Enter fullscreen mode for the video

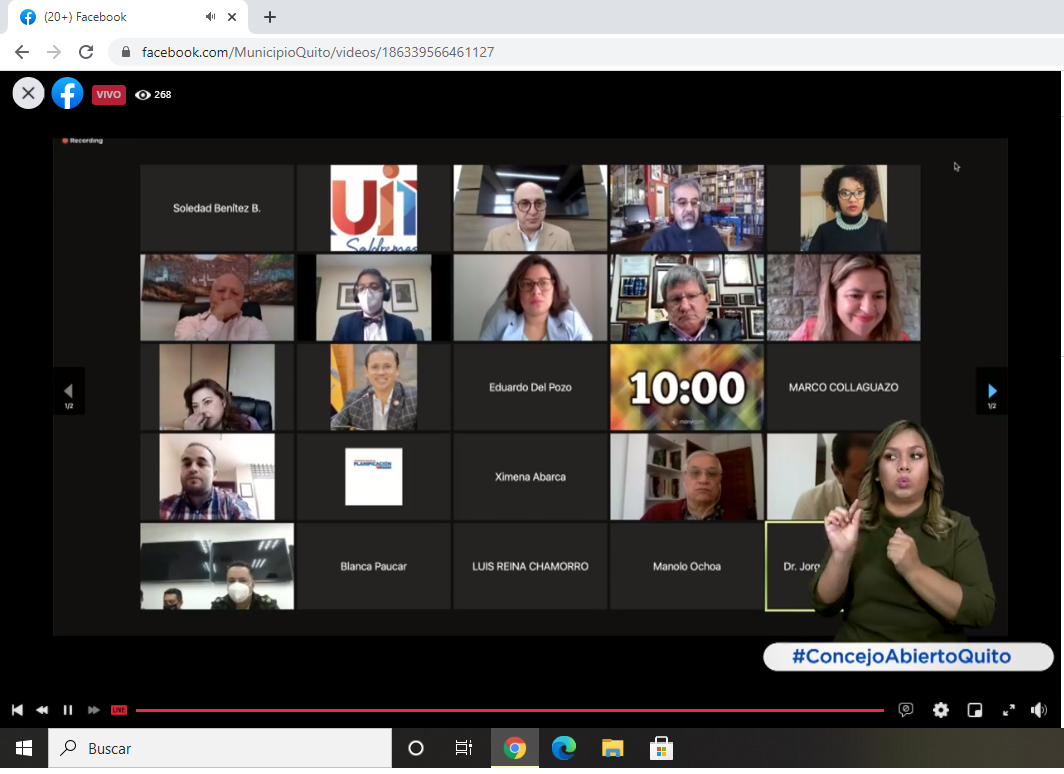1009,710
